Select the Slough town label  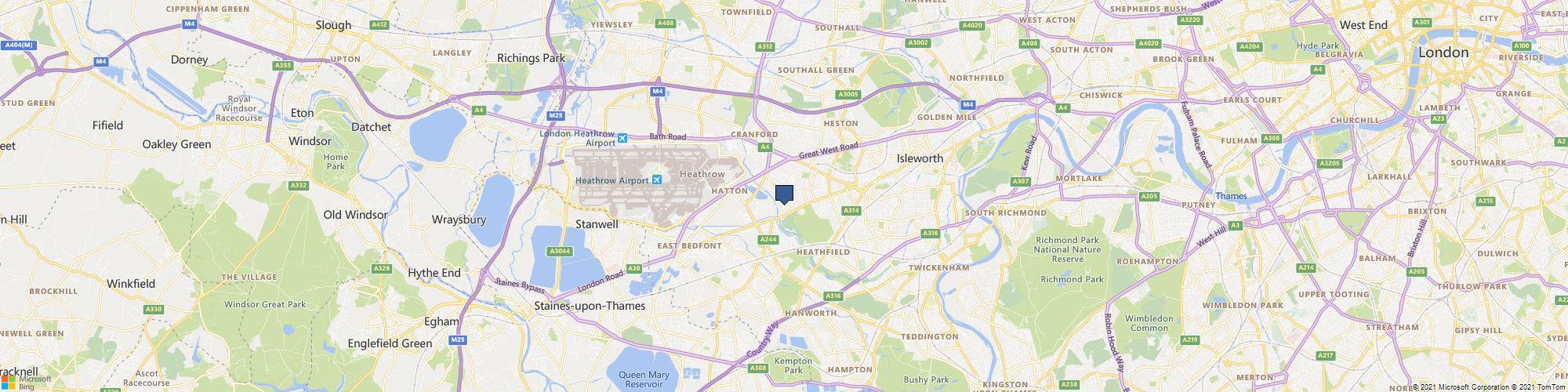coord(333,25)
